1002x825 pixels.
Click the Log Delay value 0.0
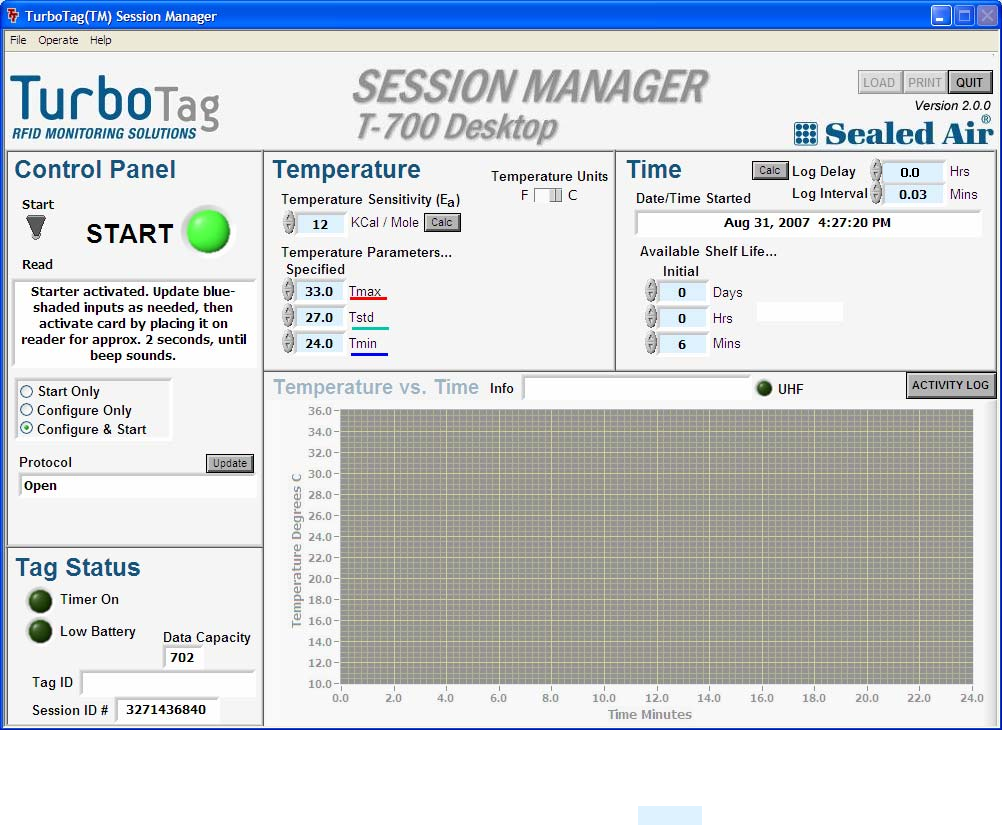[912, 173]
